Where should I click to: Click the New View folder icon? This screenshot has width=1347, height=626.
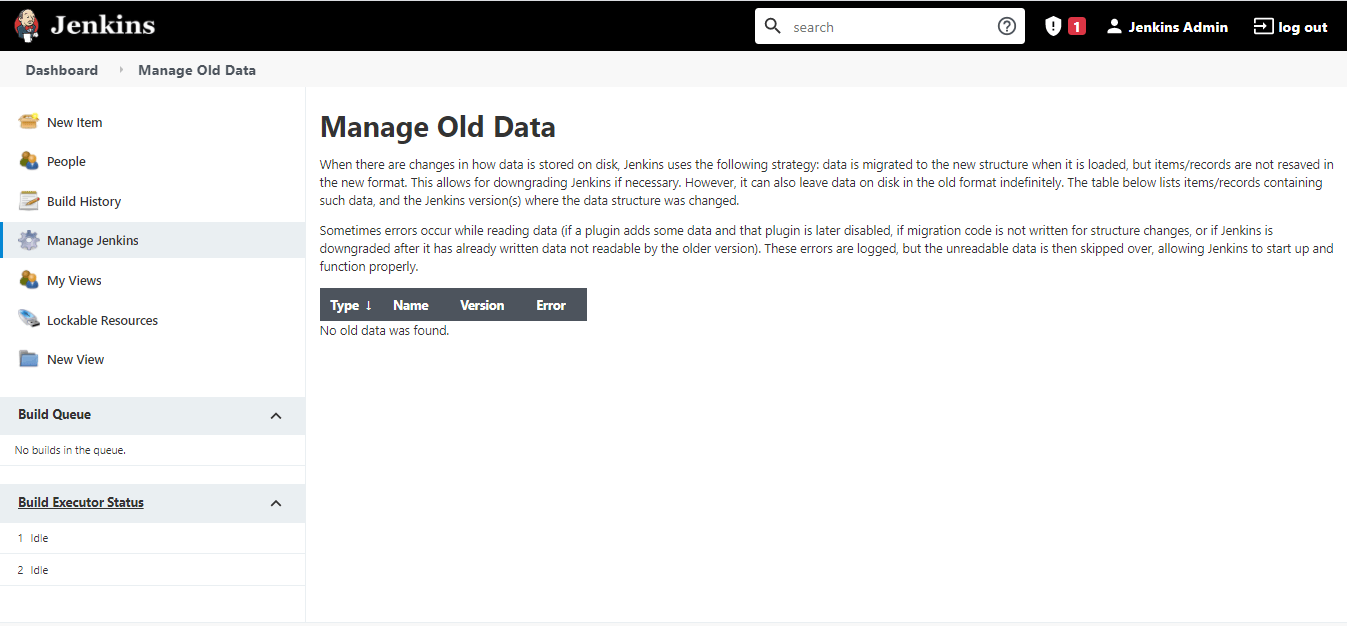point(29,359)
